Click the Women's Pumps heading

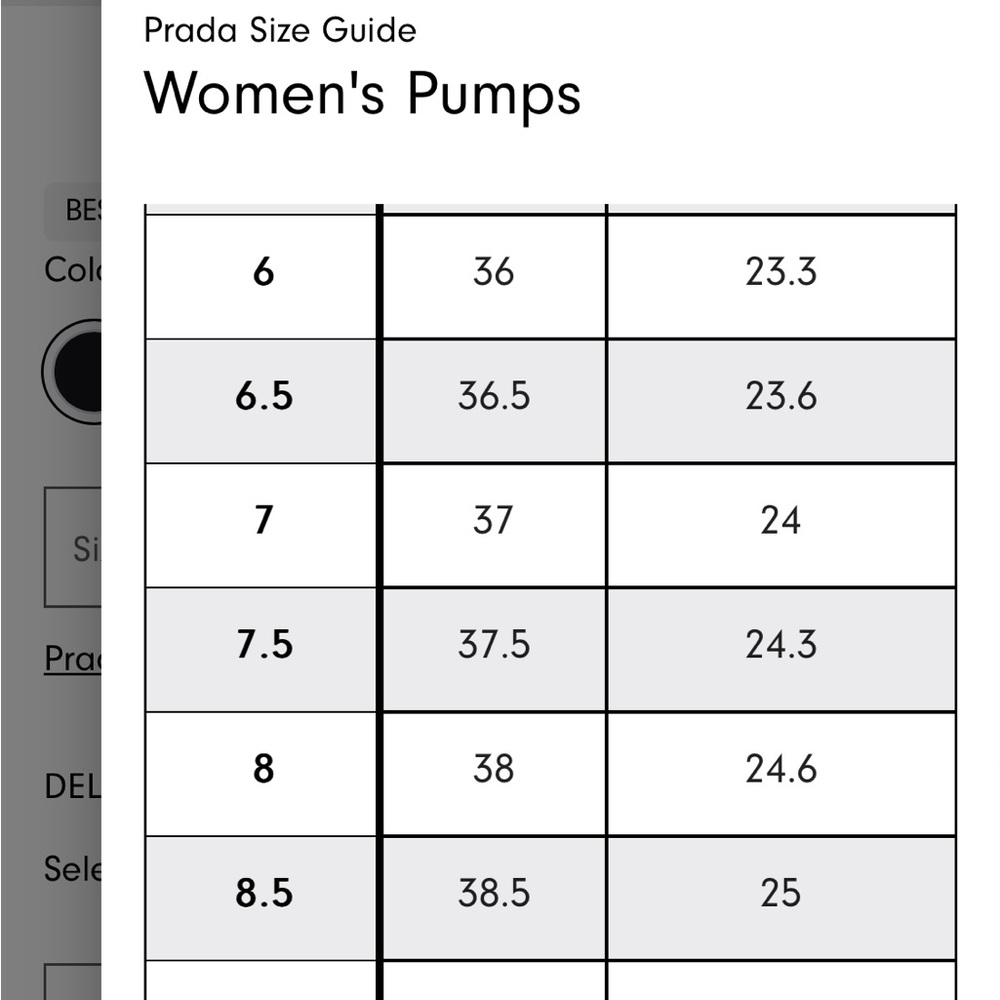[x=362, y=94]
